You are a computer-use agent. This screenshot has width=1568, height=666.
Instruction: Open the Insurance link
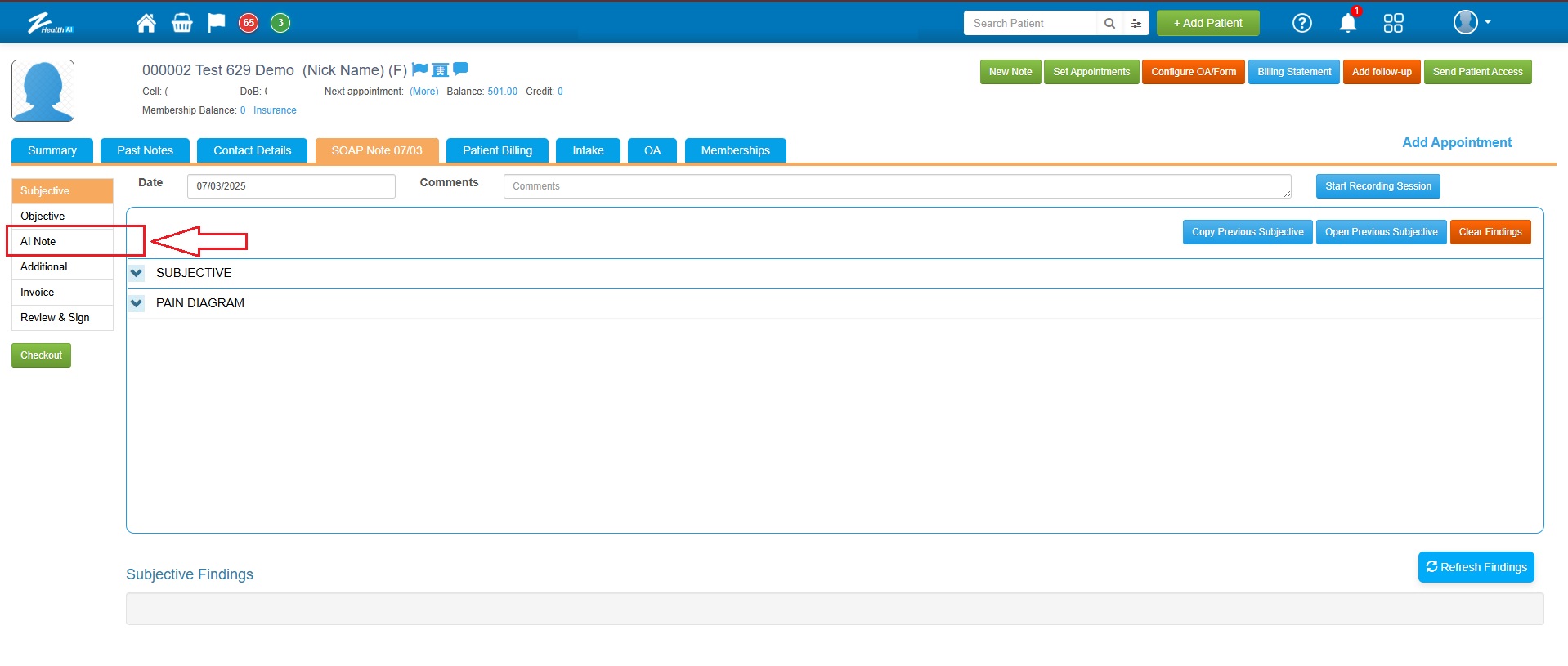point(275,110)
